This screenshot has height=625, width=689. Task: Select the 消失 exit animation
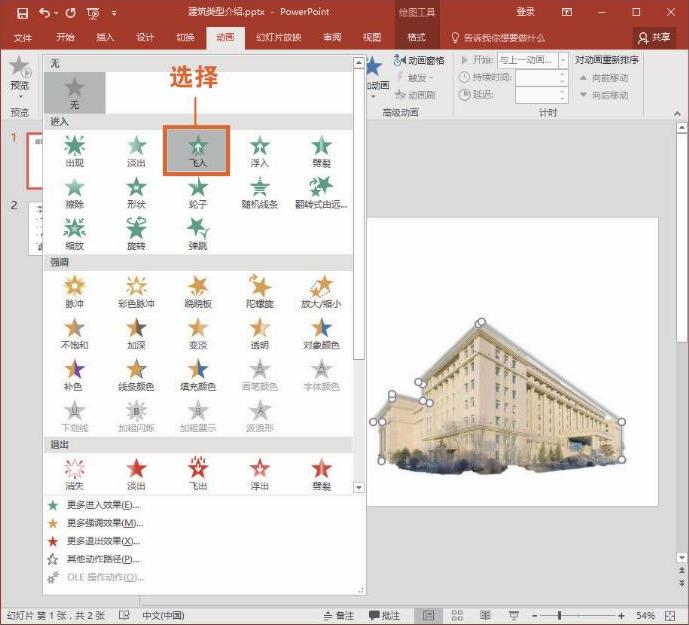(x=74, y=474)
